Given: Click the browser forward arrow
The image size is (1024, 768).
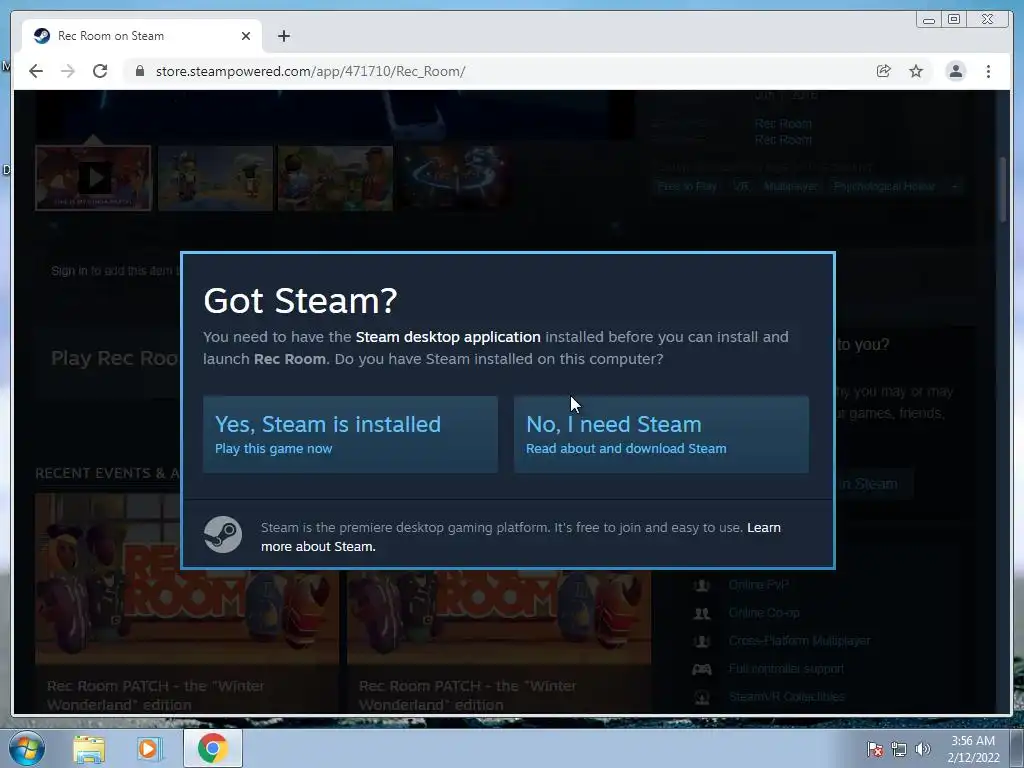Looking at the screenshot, I should click(x=68, y=71).
